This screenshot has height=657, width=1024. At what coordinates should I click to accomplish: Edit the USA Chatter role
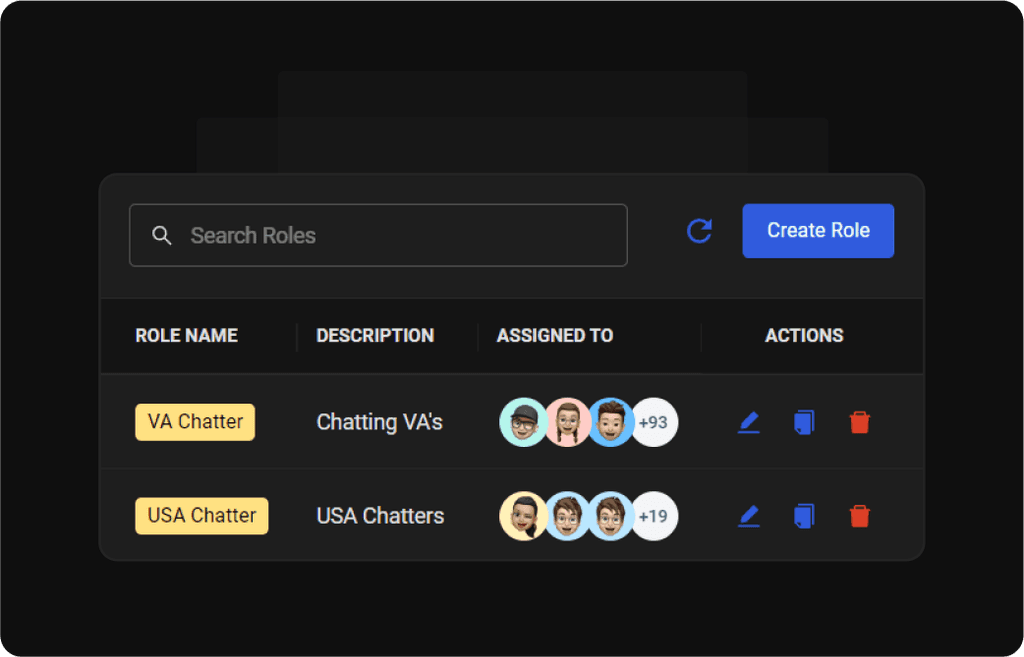749,516
